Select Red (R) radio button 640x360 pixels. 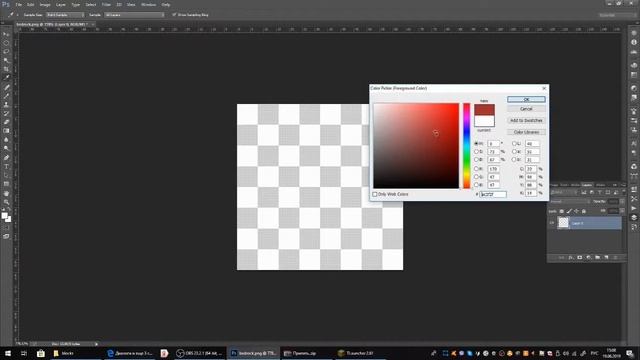click(476, 169)
